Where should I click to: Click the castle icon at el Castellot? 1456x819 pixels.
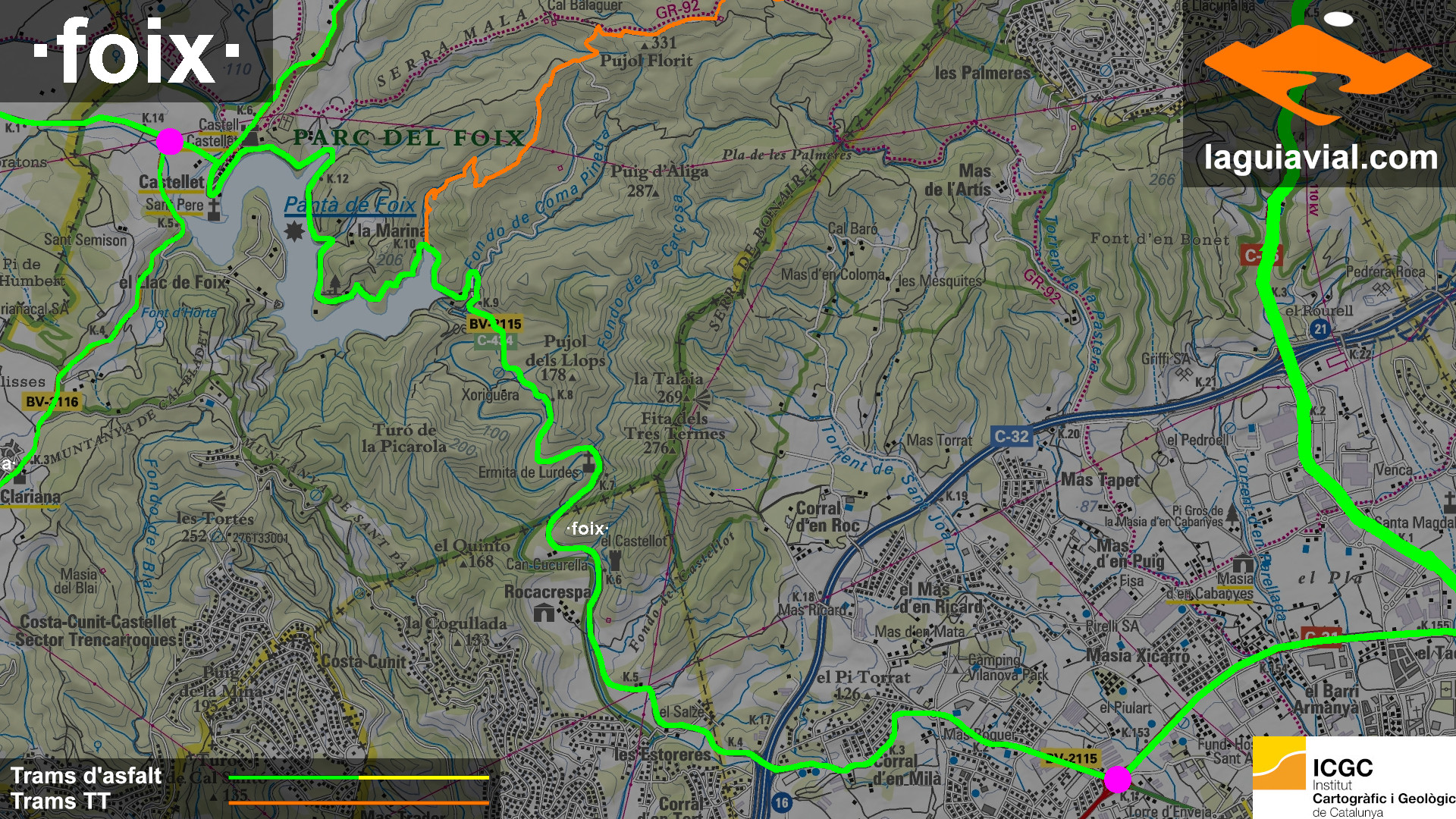[x=616, y=560]
